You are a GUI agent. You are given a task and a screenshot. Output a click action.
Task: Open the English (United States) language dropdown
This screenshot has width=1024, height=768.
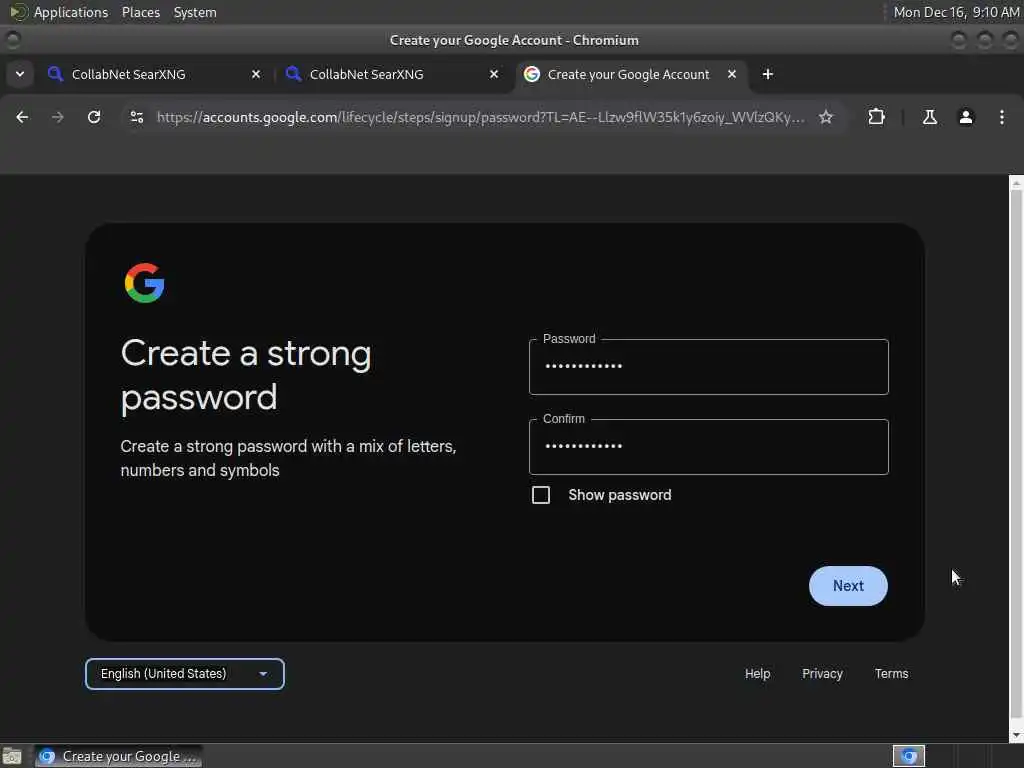point(185,674)
